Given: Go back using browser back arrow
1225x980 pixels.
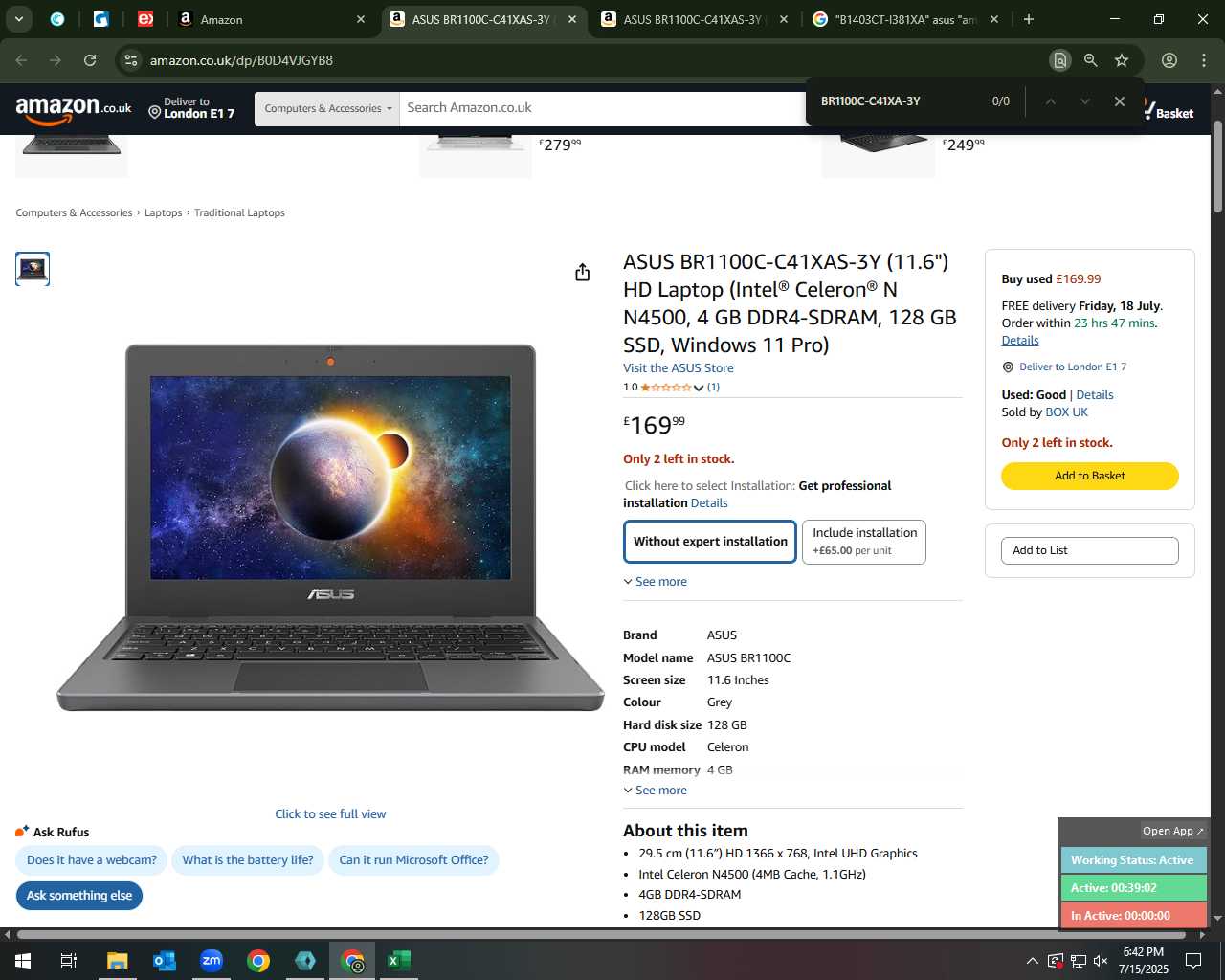Looking at the screenshot, I should point(21,60).
